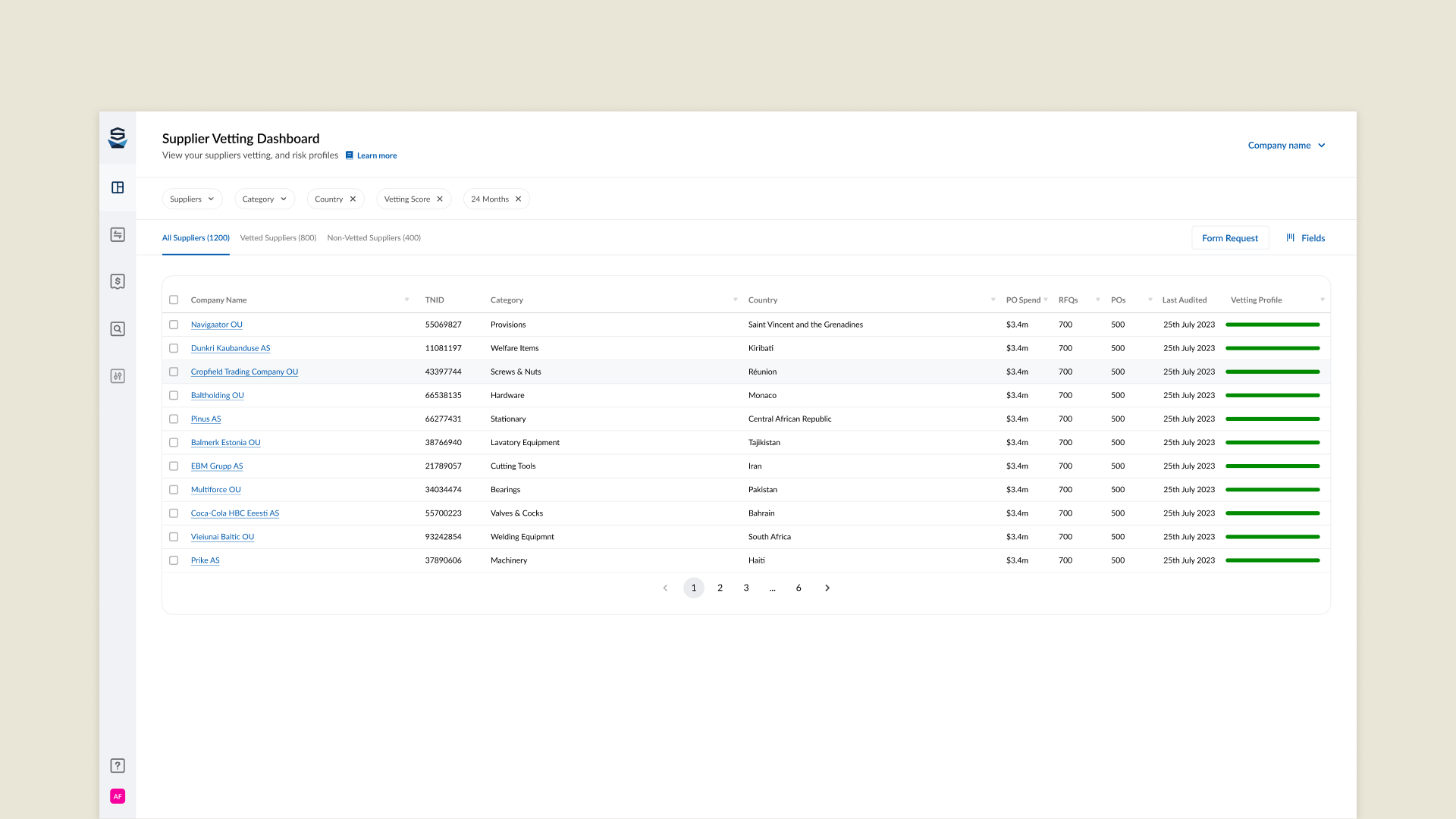This screenshot has width=1456, height=819.
Task: Click the search magnifier sidebar icon
Action: 118,329
